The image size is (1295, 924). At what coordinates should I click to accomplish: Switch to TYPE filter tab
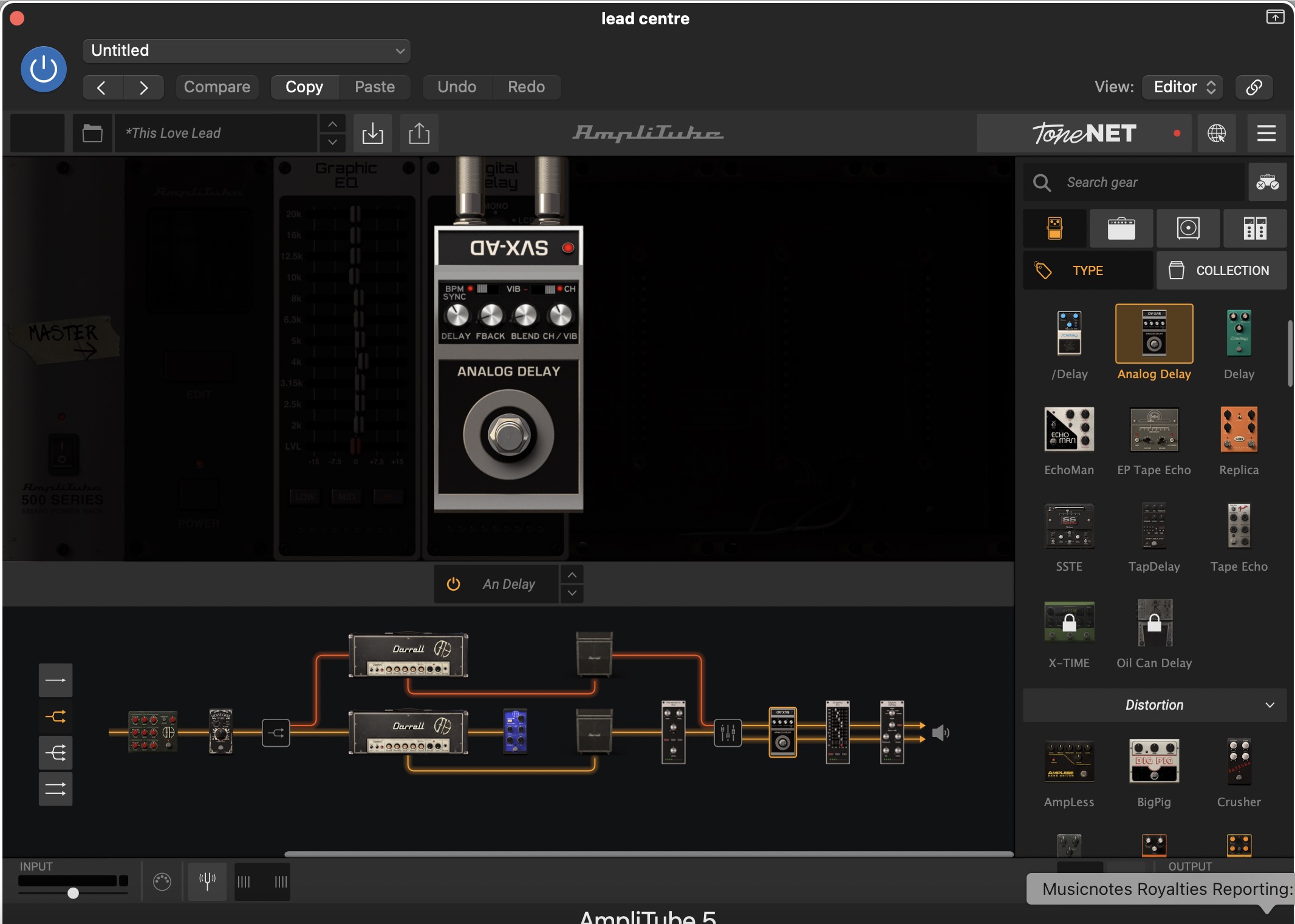(1088, 270)
